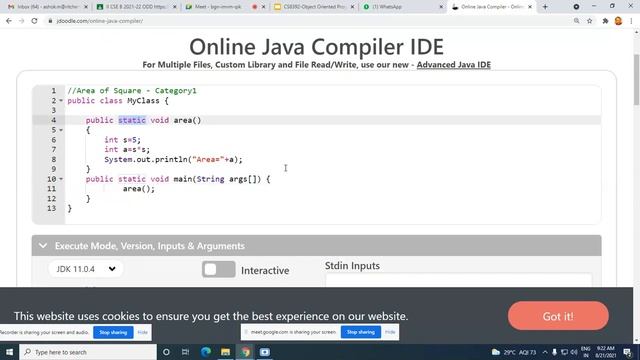Open the browser zoom magnifier icon

[576, 21]
